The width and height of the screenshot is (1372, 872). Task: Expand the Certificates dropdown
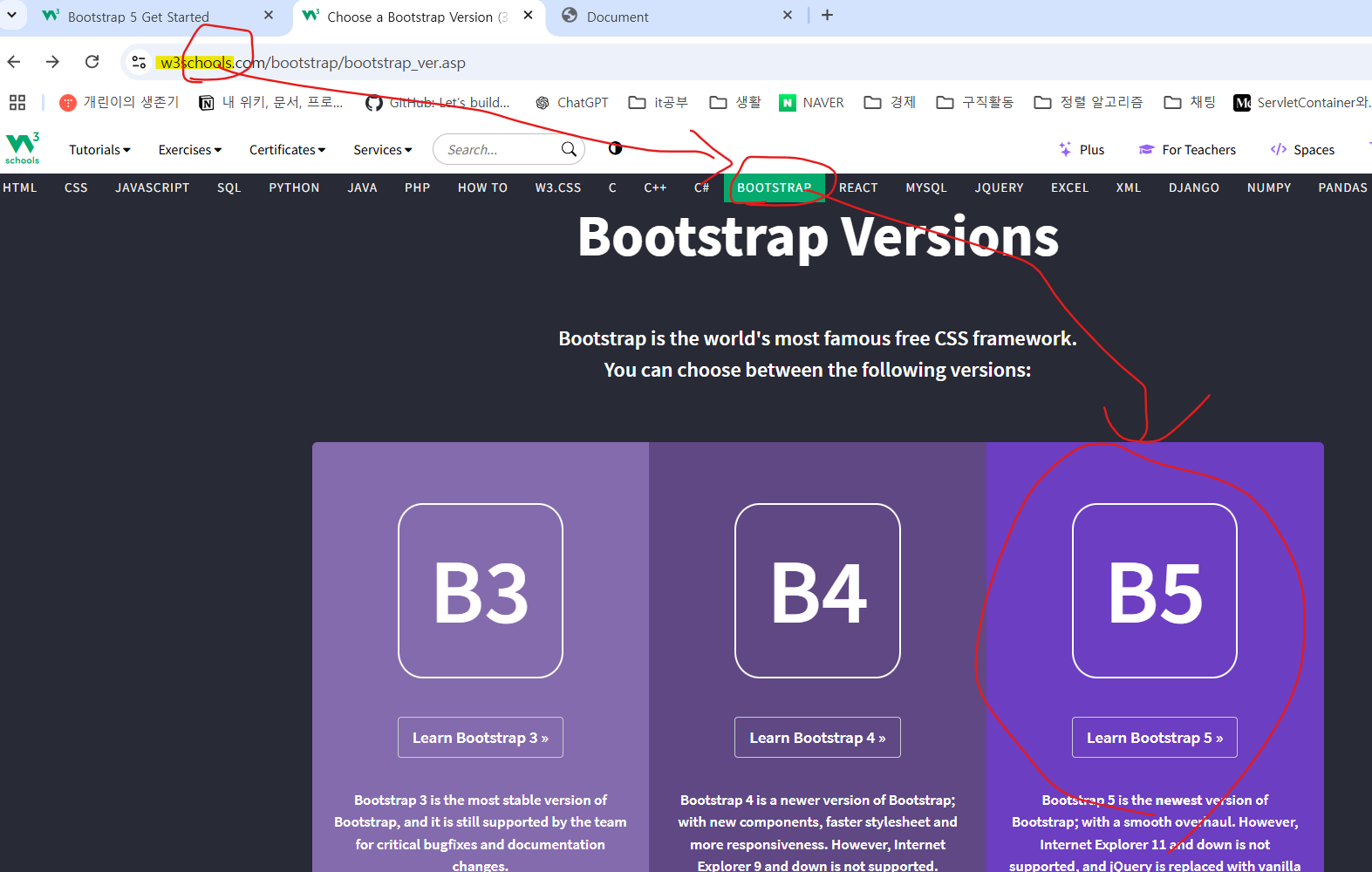click(x=287, y=149)
